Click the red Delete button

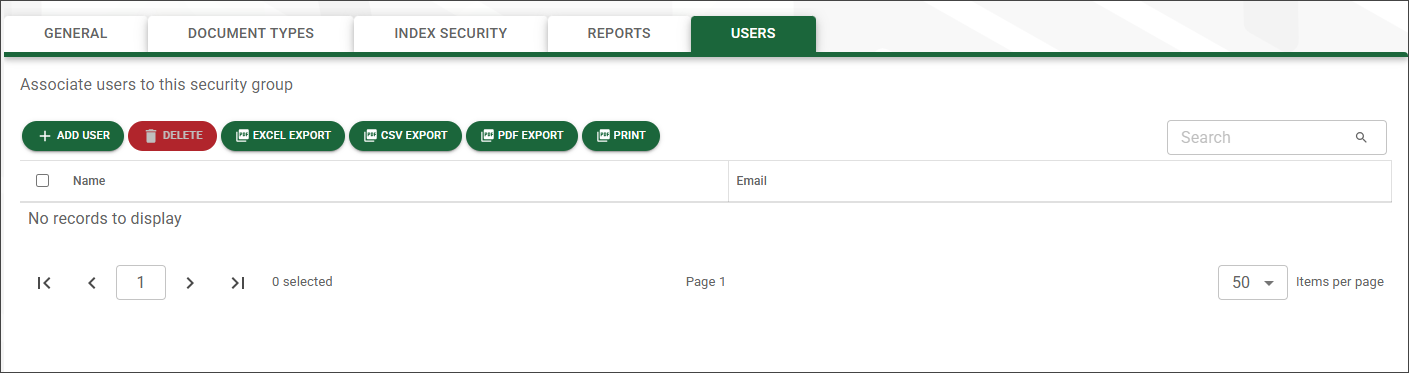coord(172,136)
